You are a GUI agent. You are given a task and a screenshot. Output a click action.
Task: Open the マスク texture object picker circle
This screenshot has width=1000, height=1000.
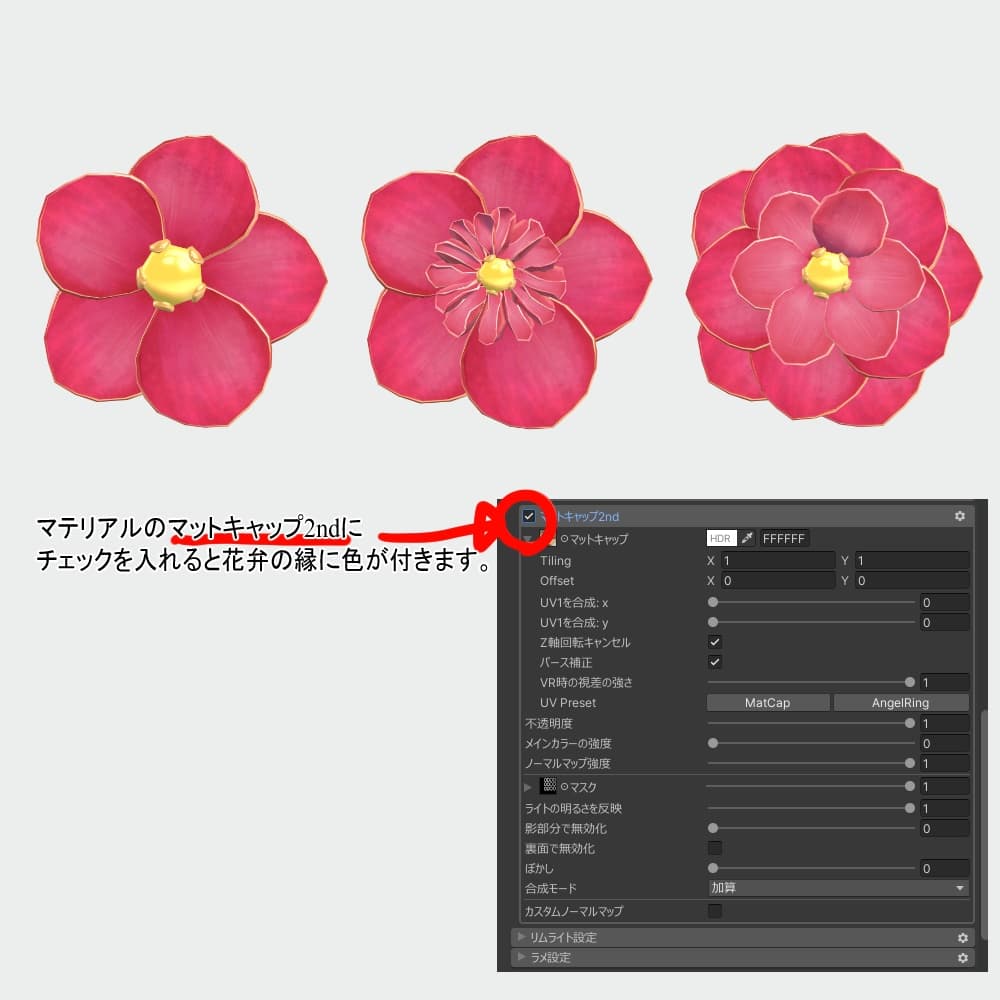[563, 785]
